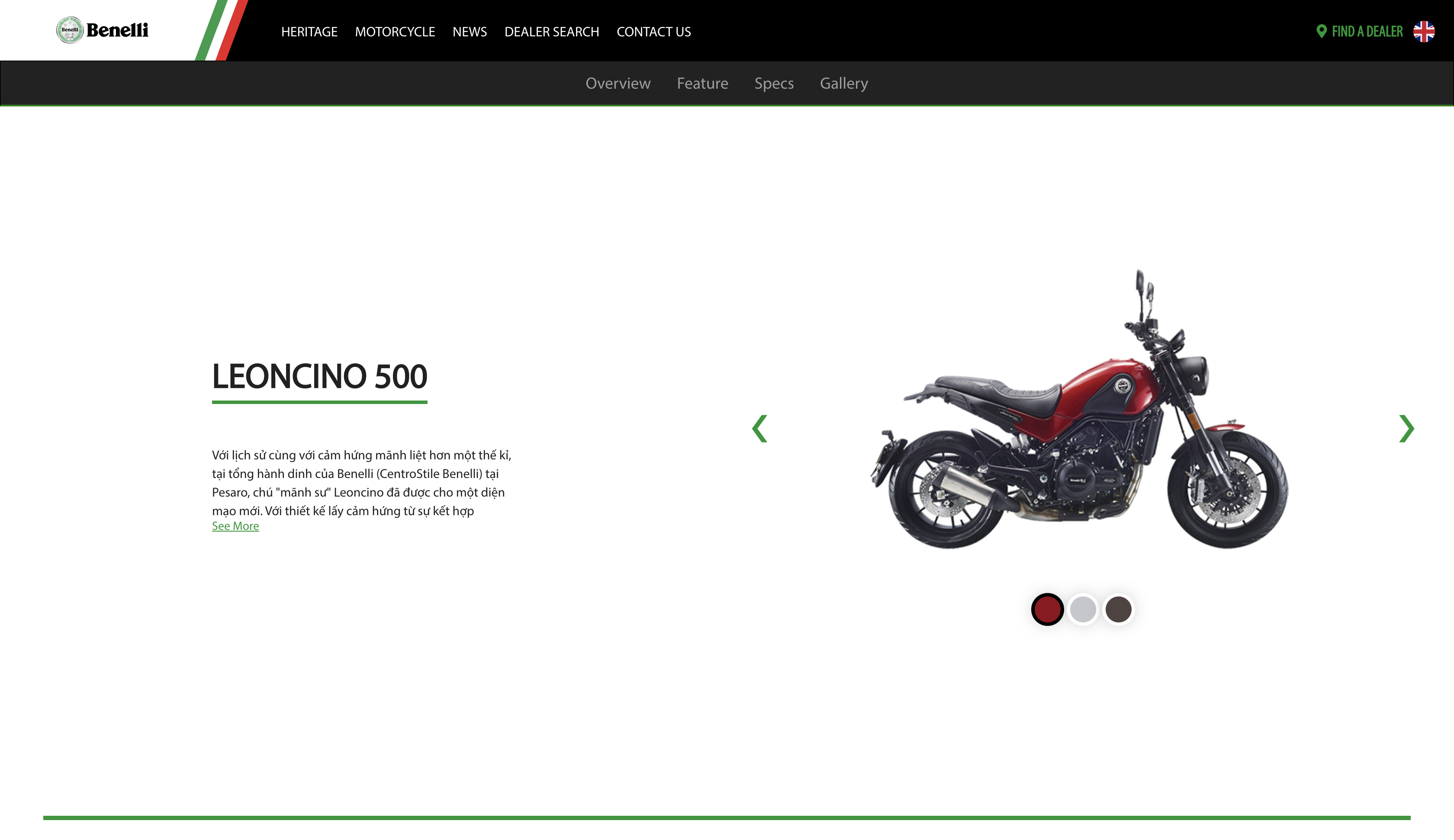Image resolution: width=1454 pixels, height=840 pixels.
Task: Switch to the Overview tab
Action: coord(618,83)
